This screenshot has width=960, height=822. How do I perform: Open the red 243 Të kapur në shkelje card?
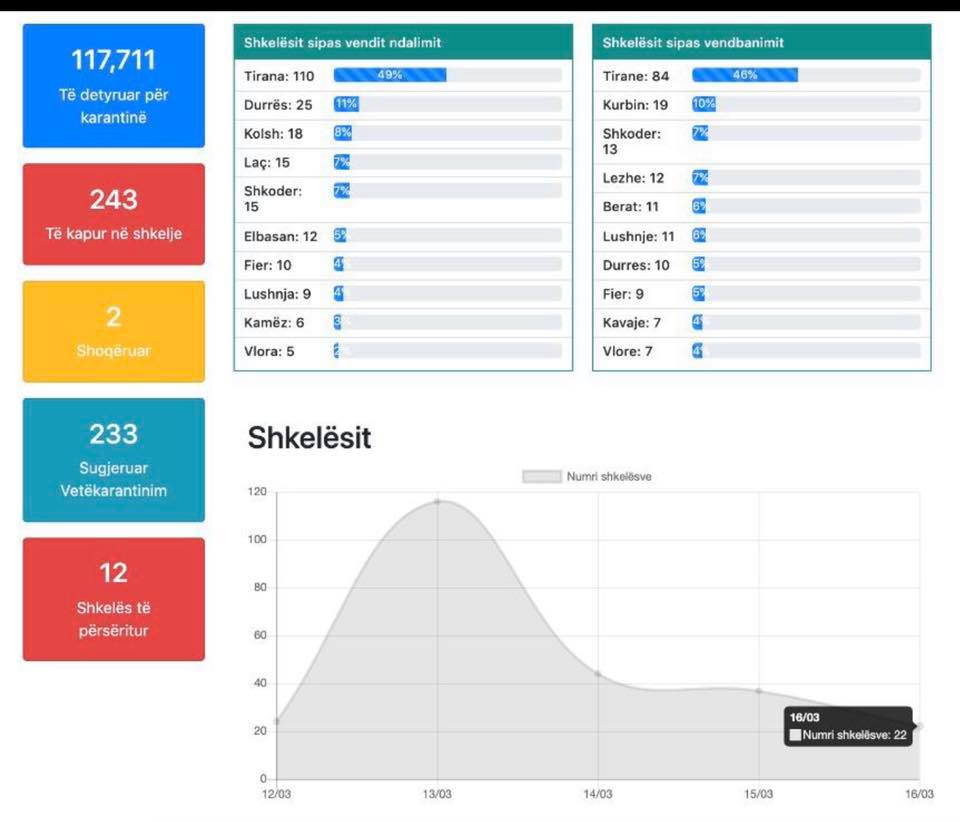[x=113, y=214]
